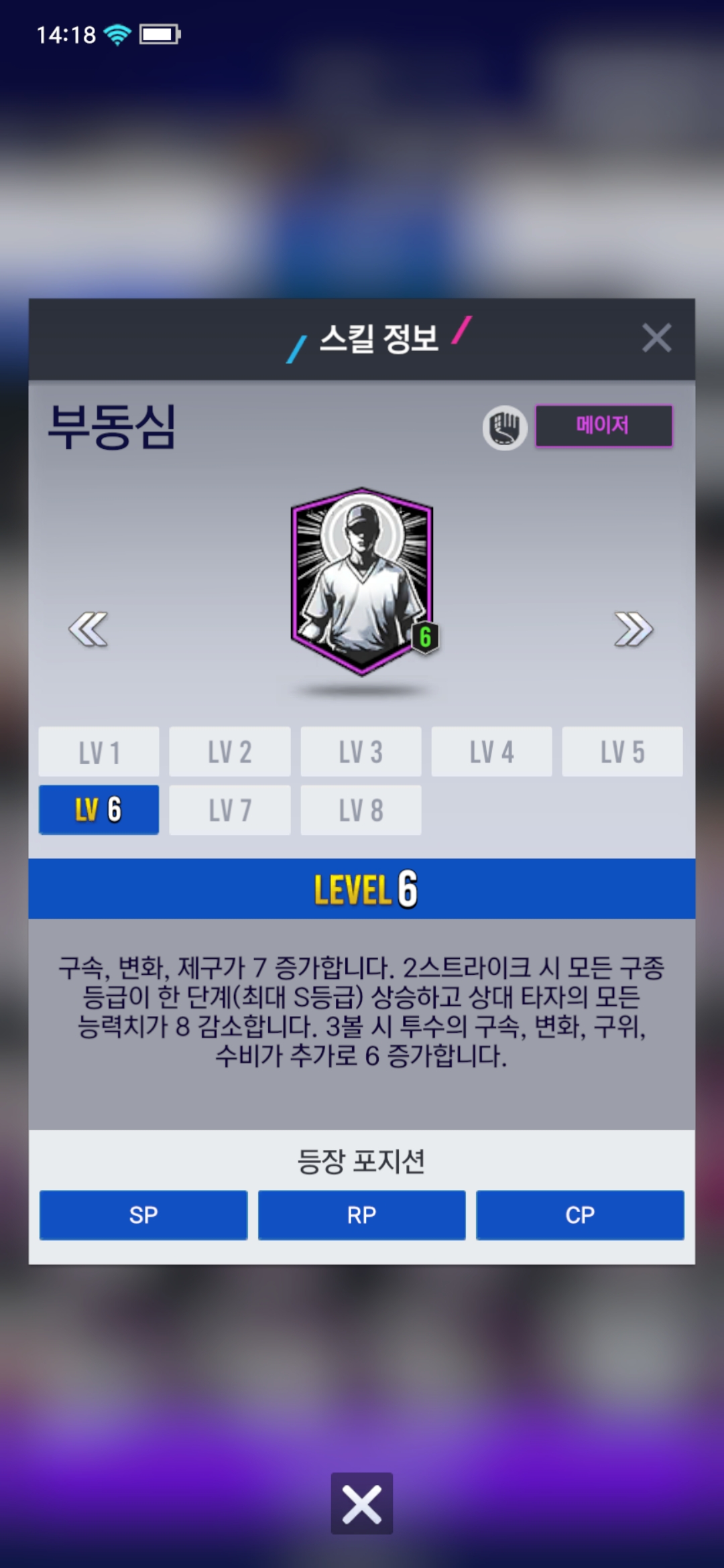Click the RP position button

[362, 1215]
